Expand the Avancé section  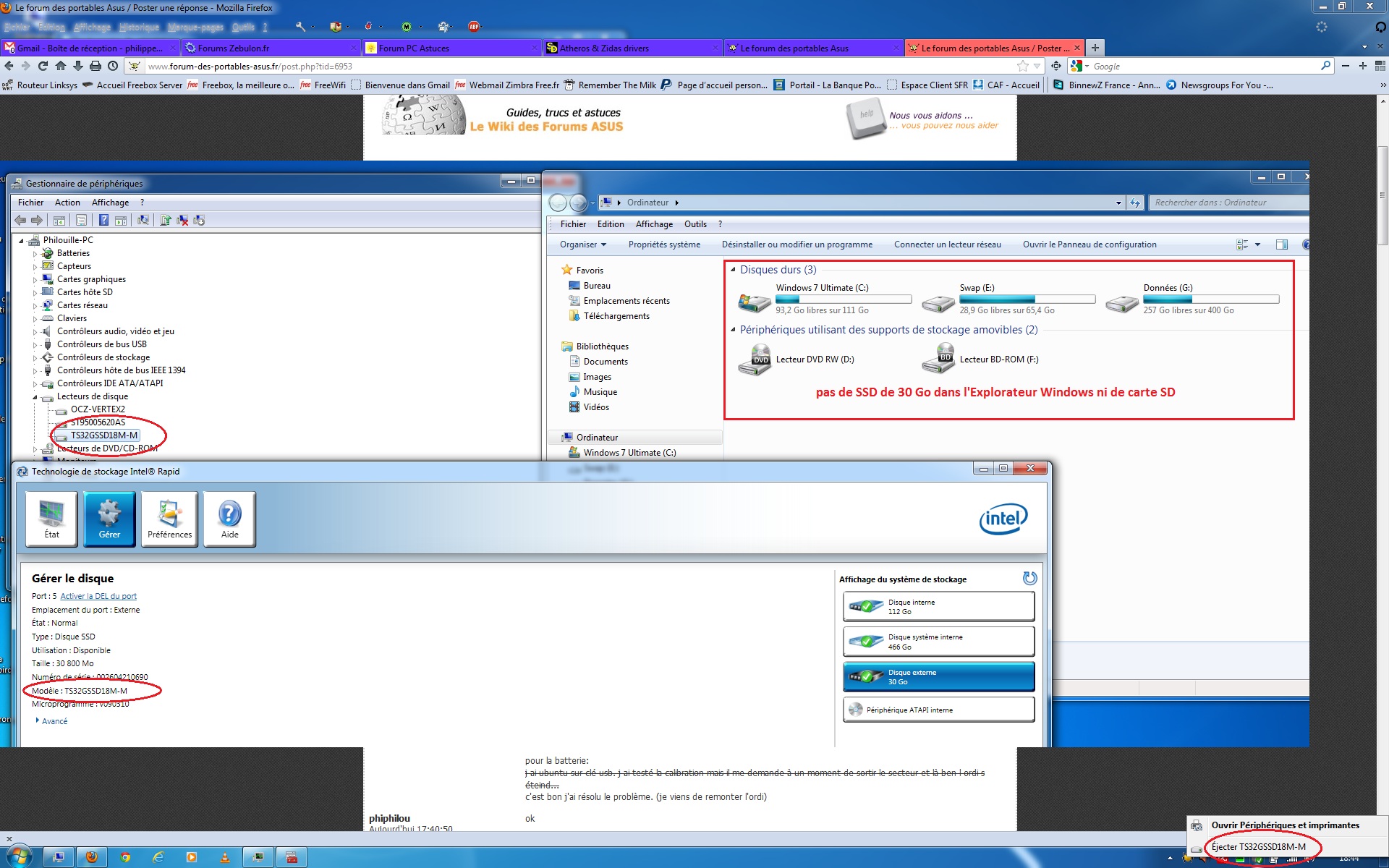tap(54, 721)
